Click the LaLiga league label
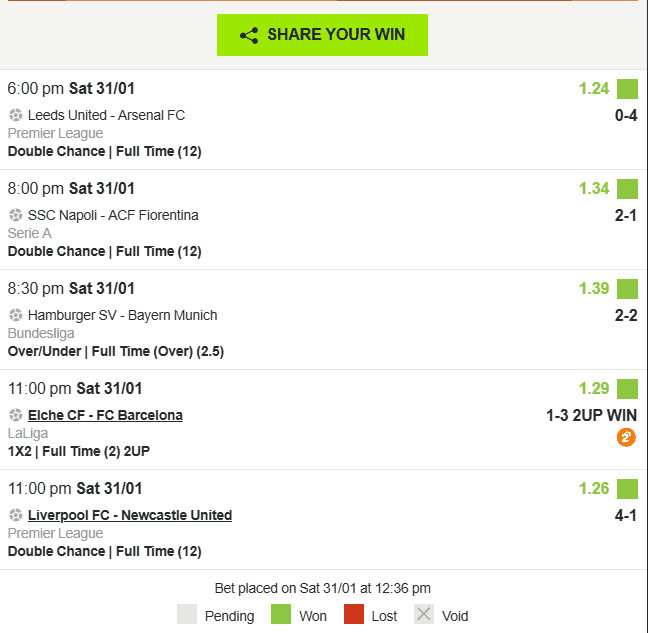This screenshot has height=633, width=649. coord(28,433)
